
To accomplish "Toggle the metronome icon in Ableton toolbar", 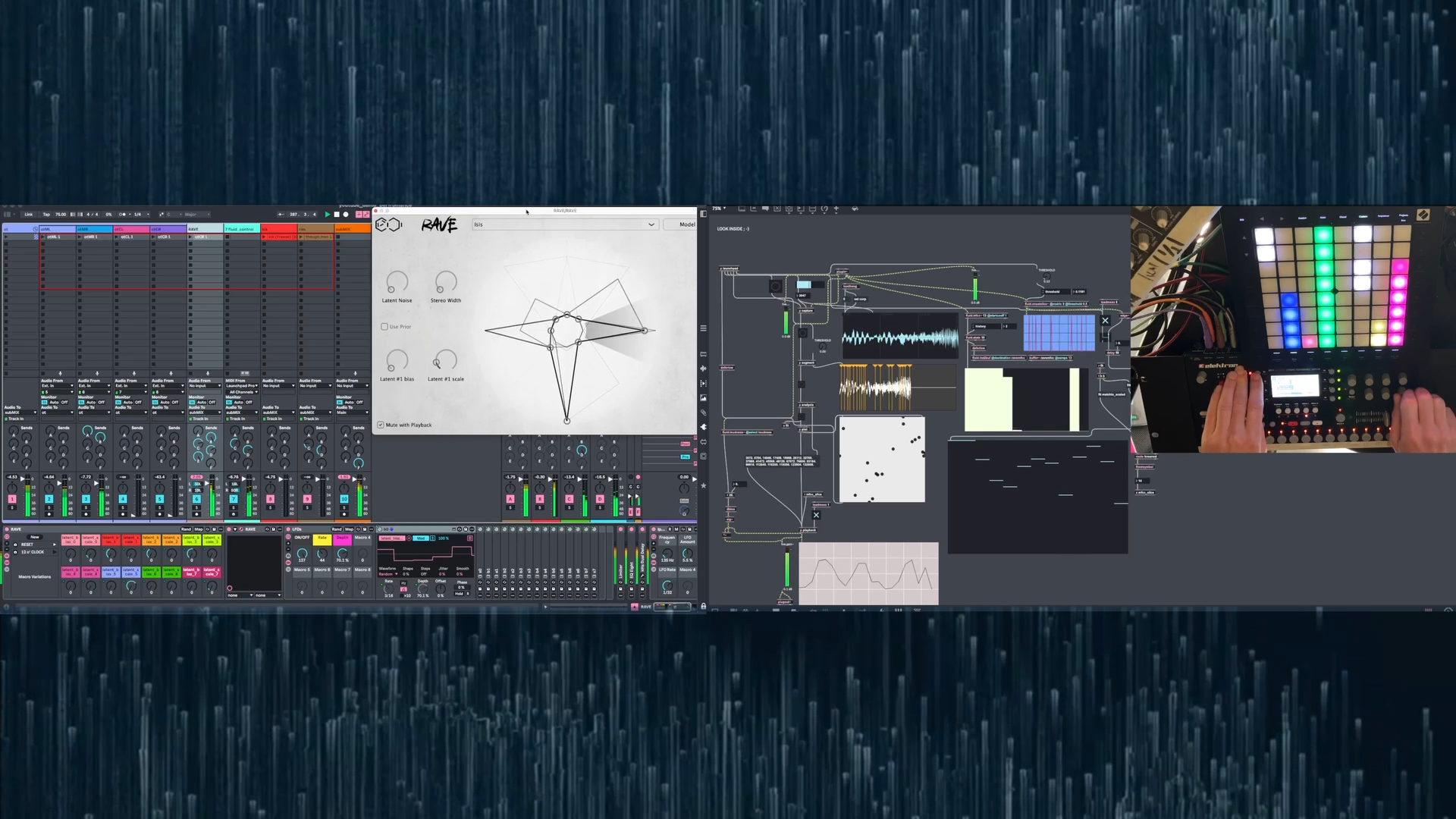I will (122, 215).
